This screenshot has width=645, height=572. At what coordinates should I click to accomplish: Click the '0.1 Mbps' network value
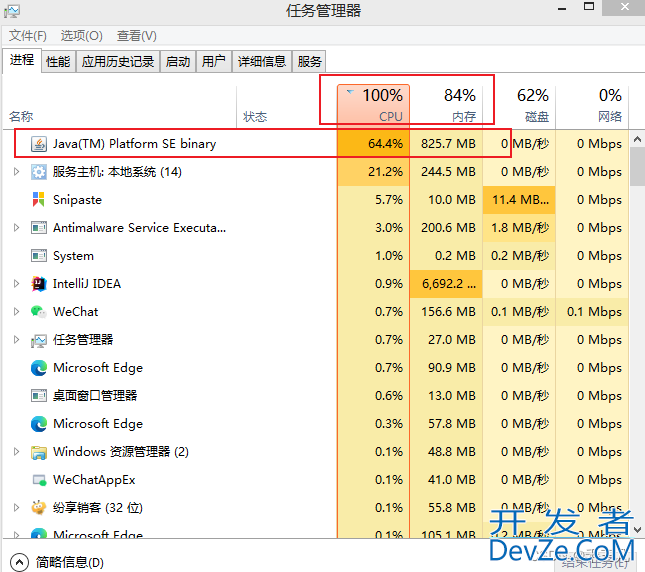[x=594, y=312]
